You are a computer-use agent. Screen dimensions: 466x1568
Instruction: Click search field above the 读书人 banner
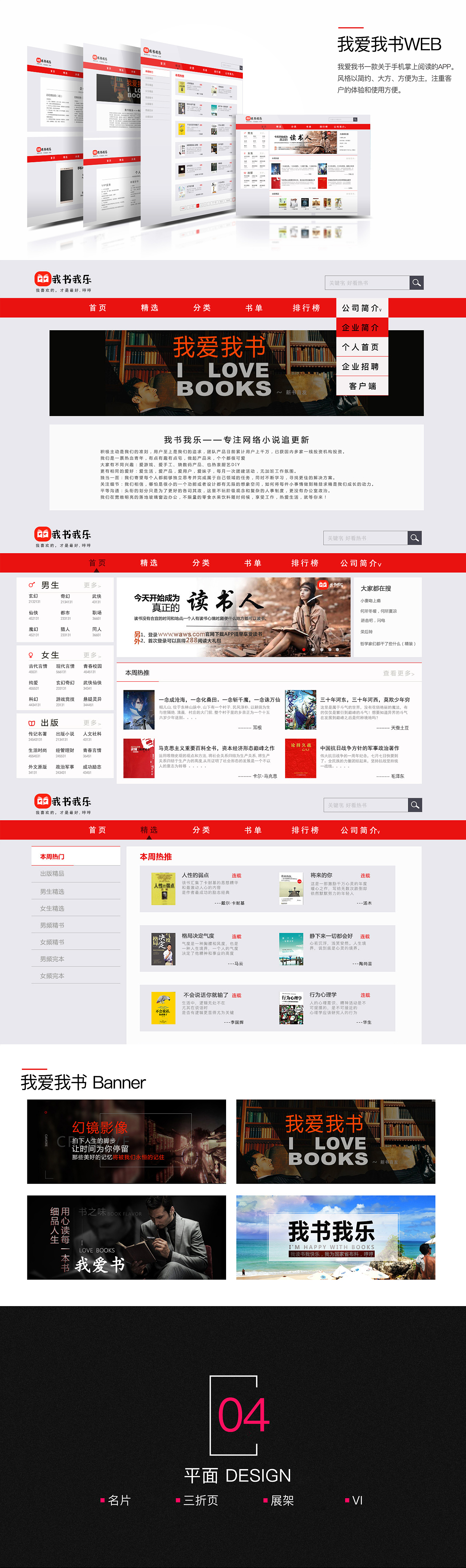point(366,538)
